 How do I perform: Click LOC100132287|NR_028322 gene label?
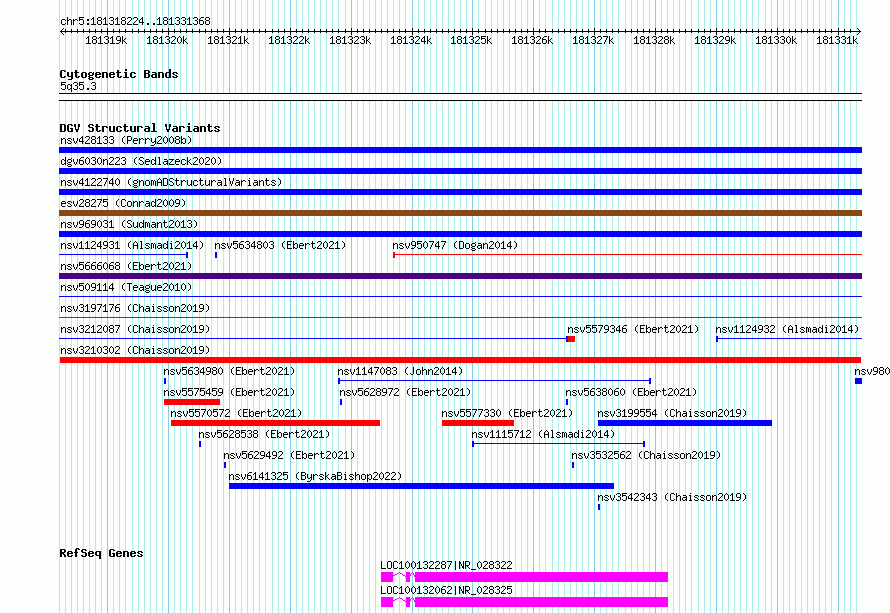[x=446, y=565]
